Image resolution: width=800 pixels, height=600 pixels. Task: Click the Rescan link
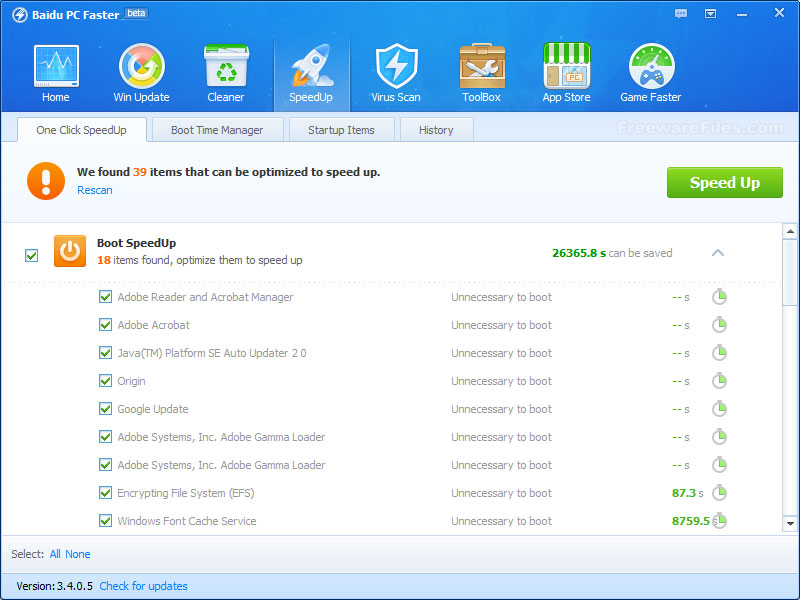[95, 190]
